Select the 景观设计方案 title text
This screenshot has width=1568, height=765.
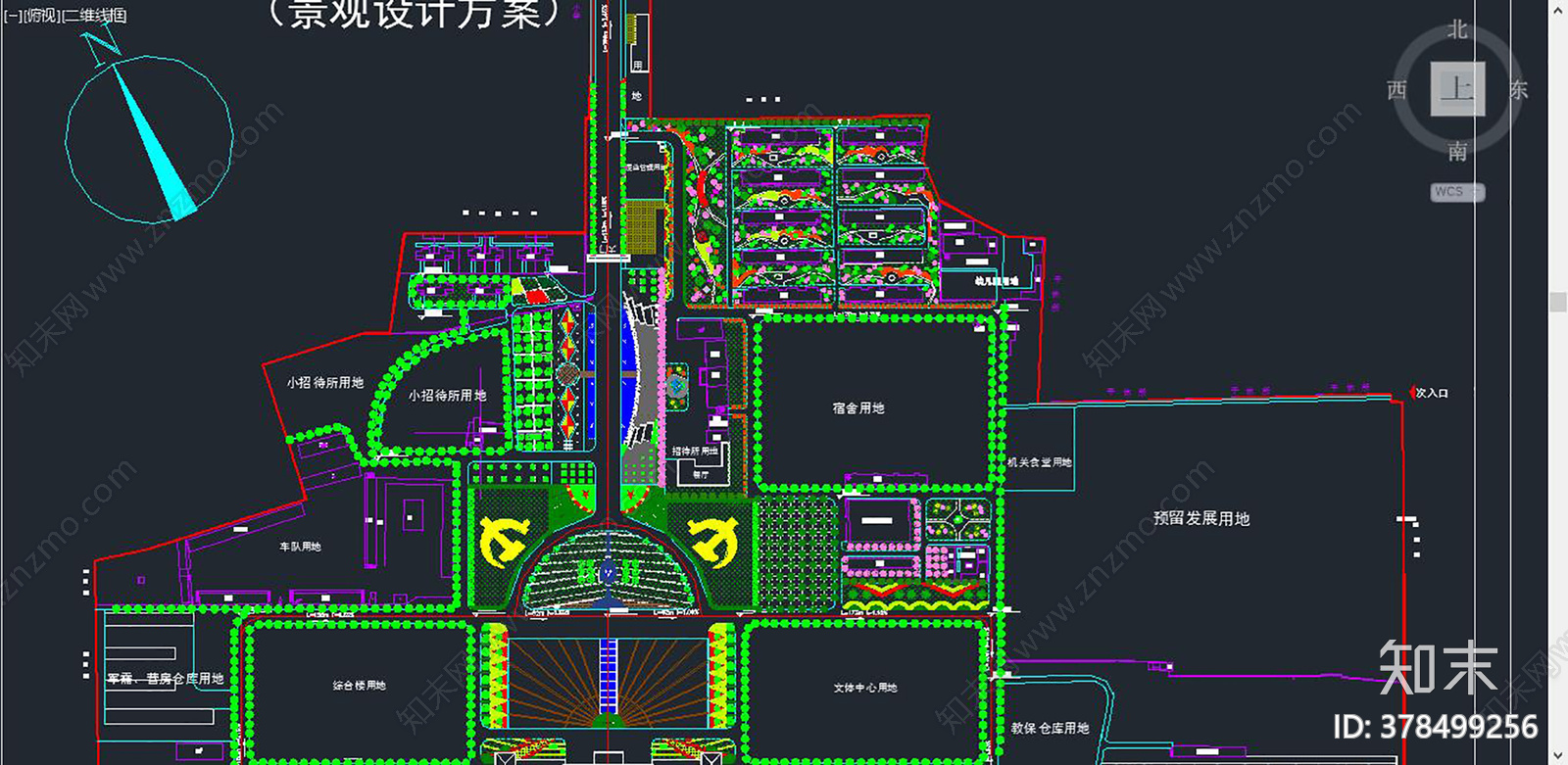click(415, 14)
